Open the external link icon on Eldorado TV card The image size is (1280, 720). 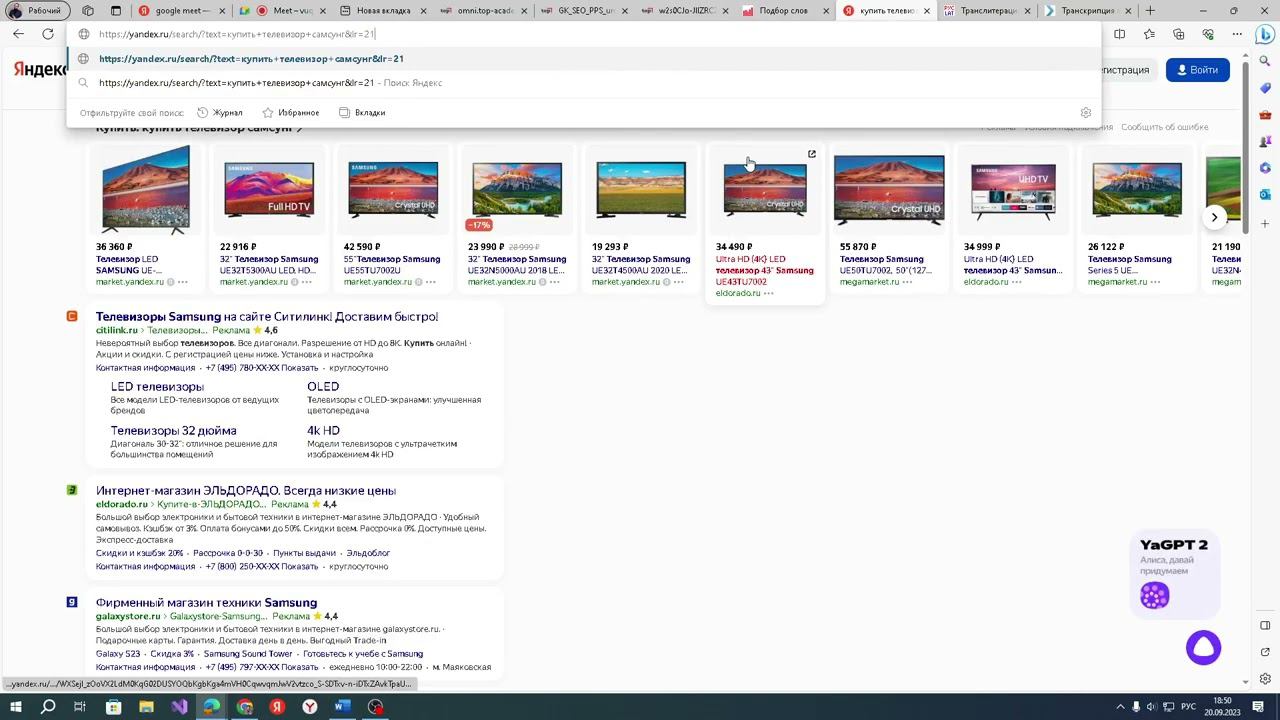(812, 154)
